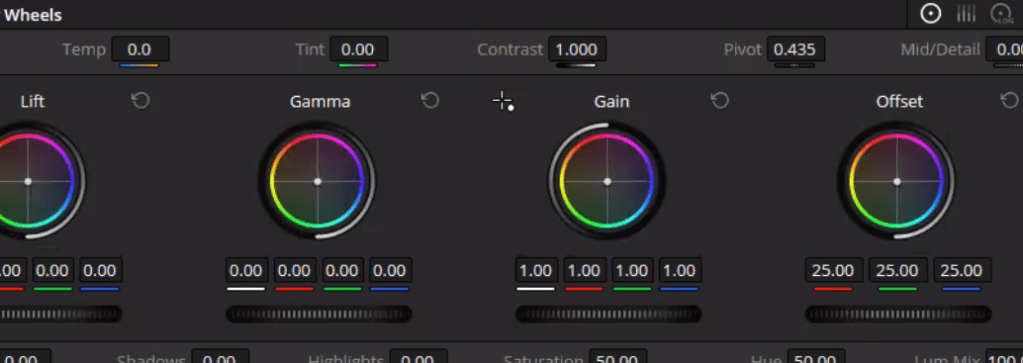Click the Gain wheel title
1023x363 pixels.
[611, 101]
